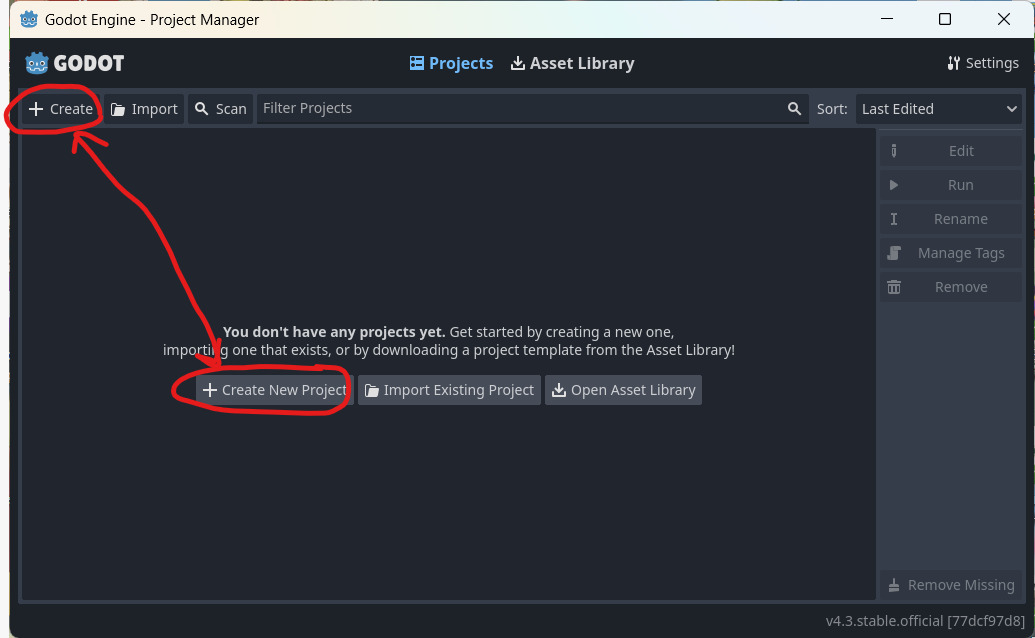This screenshot has height=638, width=1035.
Task: Click the Manage Tags icon
Action: point(894,253)
